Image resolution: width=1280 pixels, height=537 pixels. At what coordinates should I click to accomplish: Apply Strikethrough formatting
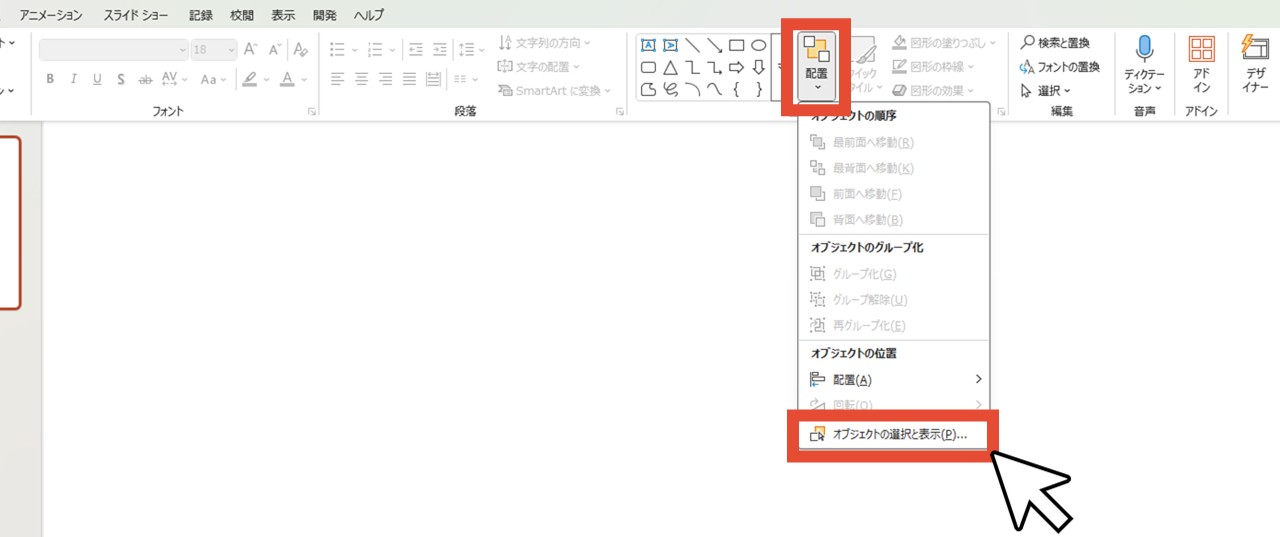[145, 79]
